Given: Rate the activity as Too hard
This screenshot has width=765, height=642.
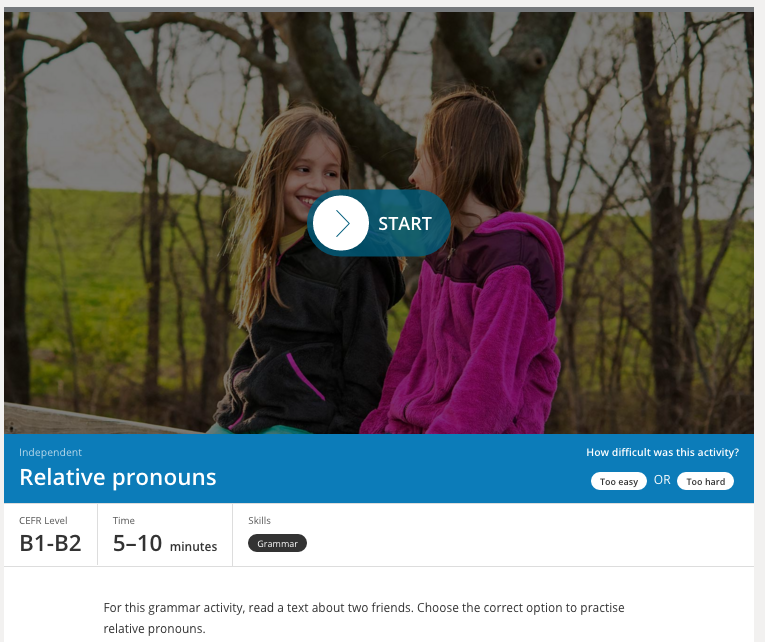Looking at the screenshot, I should [x=705, y=481].
